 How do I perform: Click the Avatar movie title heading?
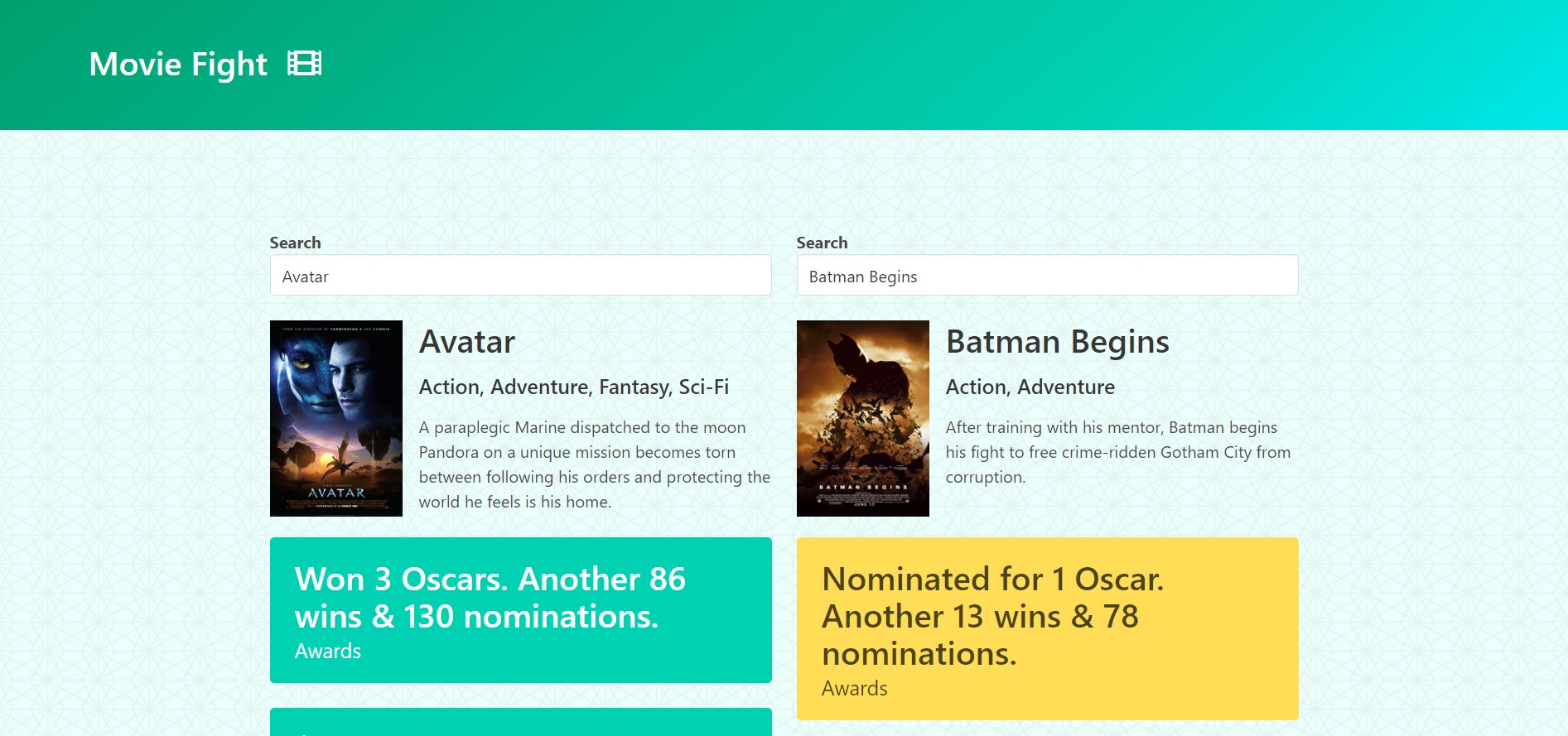coord(467,342)
